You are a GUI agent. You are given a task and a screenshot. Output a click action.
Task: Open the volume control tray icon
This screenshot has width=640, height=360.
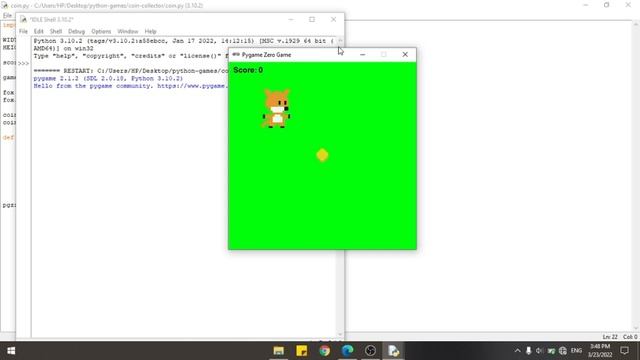point(539,351)
